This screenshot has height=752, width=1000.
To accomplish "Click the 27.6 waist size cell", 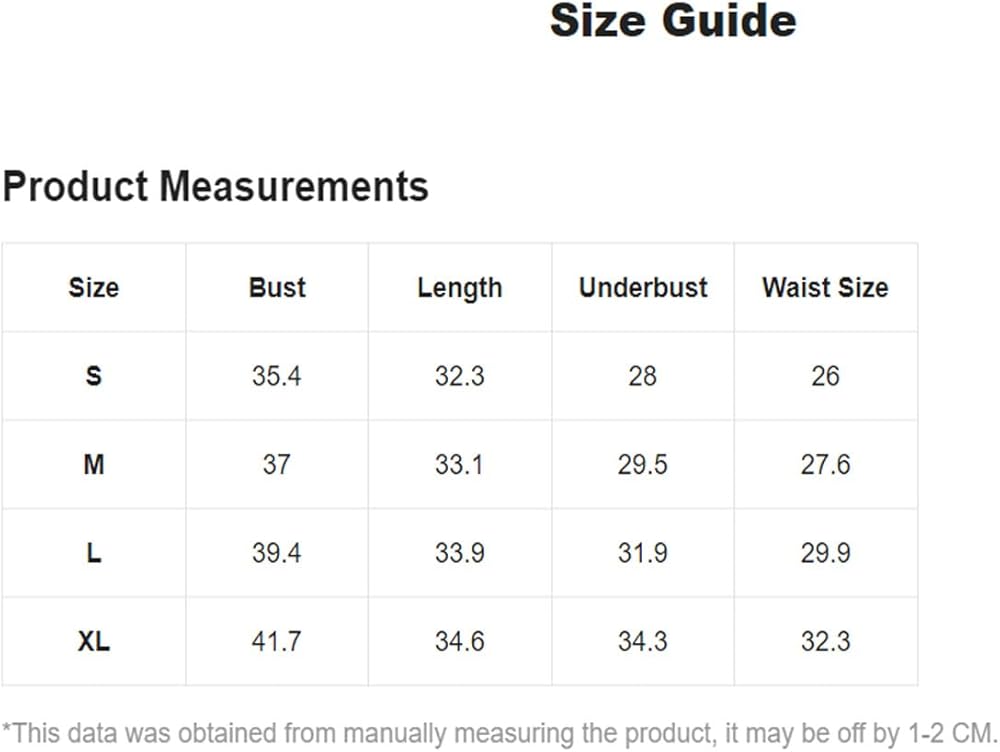I will pyautogui.click(x=825, y=465).
